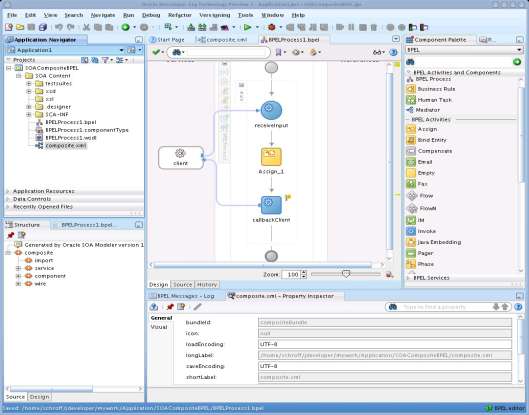Pick the Mediator palette component

click(x=423, y=110)
